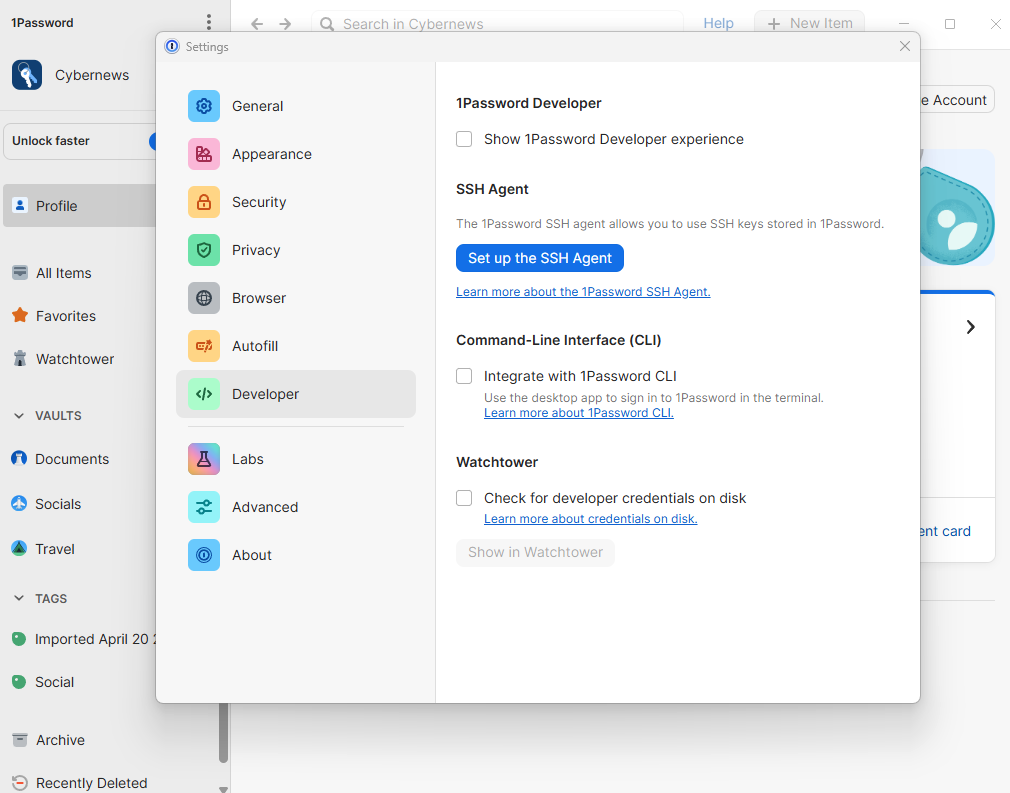Open the Labs flask icon
Screen dimensions: 1010x793
[204, 459]
